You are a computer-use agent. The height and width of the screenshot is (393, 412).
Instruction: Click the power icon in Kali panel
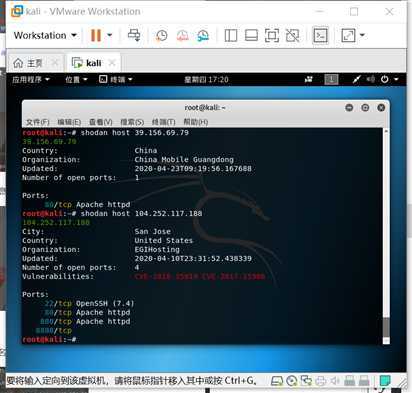[x=384, y=79]
